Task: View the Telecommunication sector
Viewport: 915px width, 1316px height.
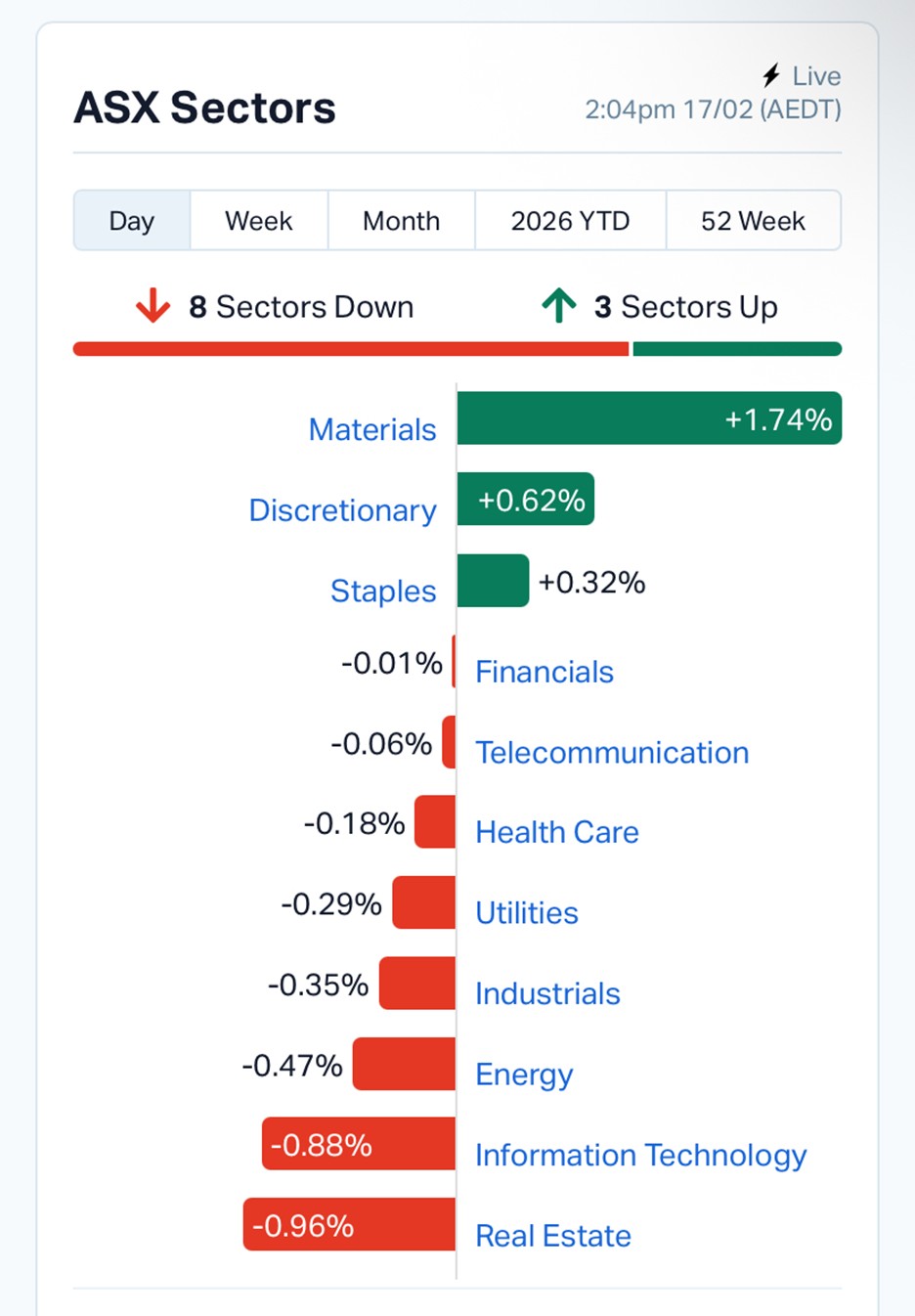Action: tap(612, 753)
